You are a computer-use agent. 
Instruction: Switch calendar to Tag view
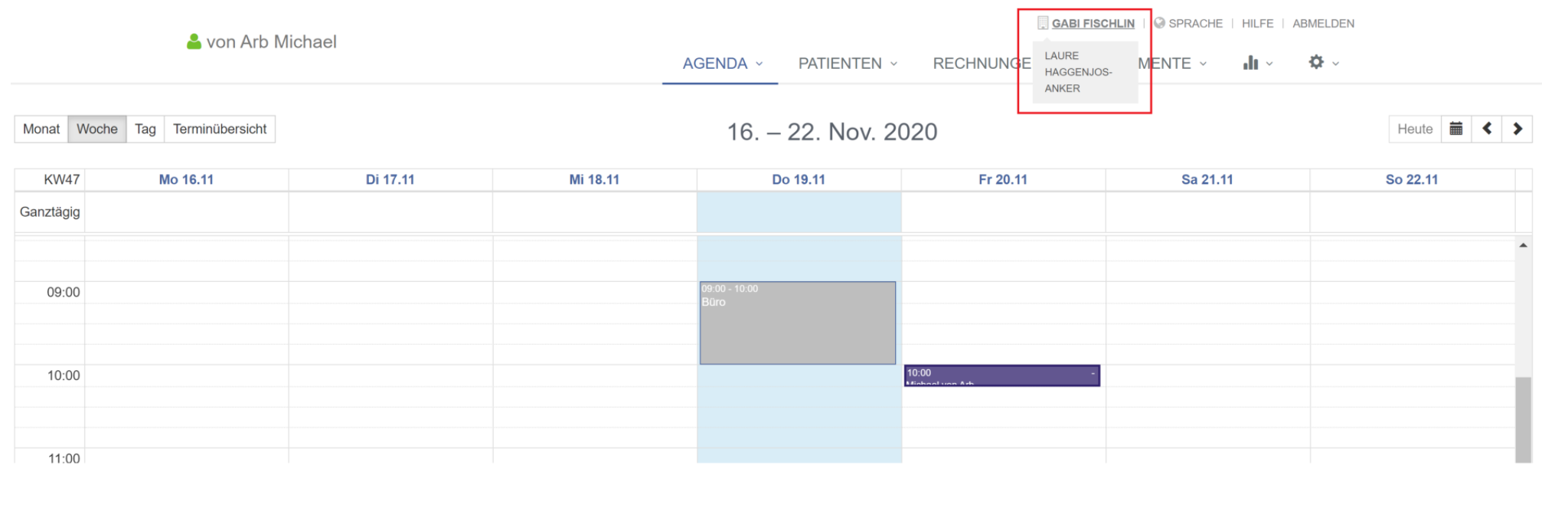pyautogui.click(x=145, y=129)
